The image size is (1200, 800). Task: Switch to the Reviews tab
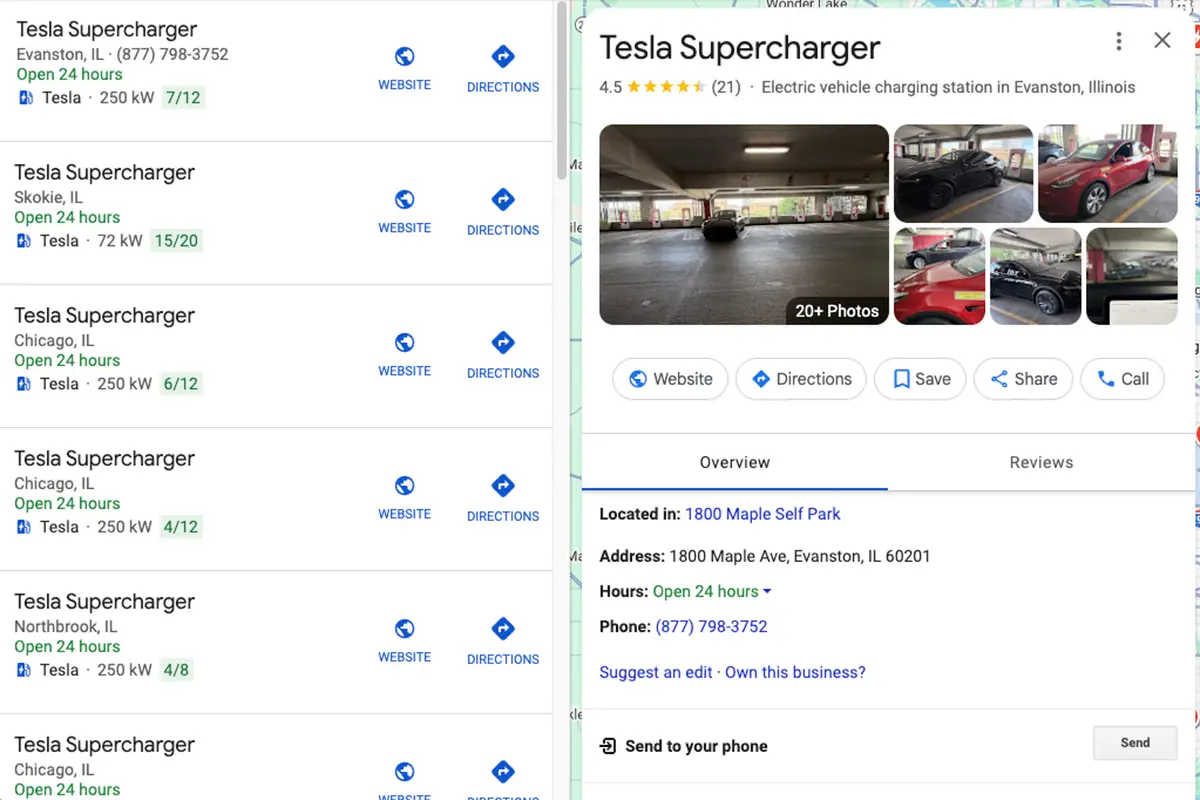coord(1041,462)
